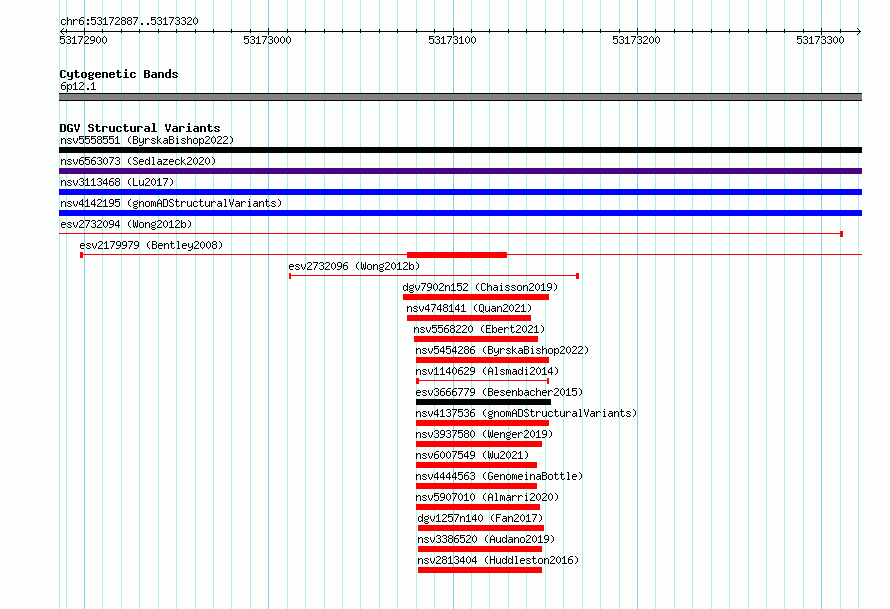Click the black esv3666779 variant bar

coord(483,402)
